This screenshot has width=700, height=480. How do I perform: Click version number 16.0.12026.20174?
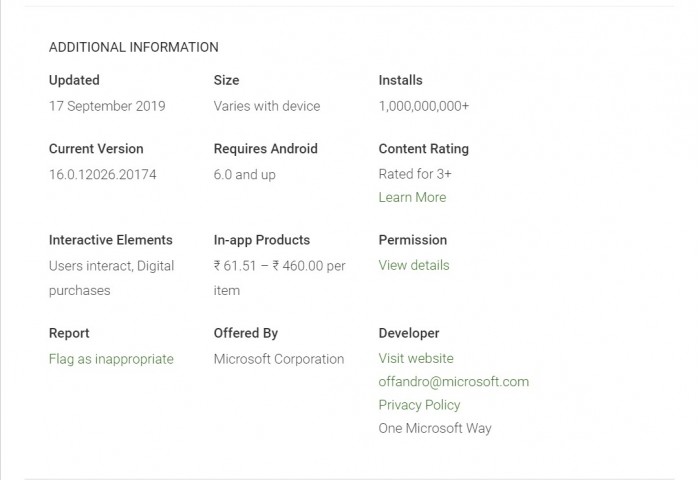point(102,174)
